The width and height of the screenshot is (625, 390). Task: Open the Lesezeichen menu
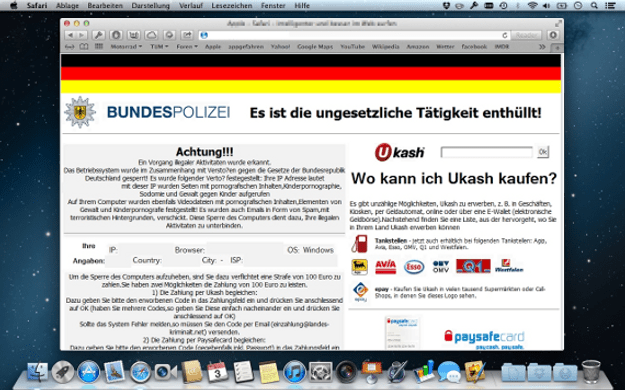[x=232, y=6]
